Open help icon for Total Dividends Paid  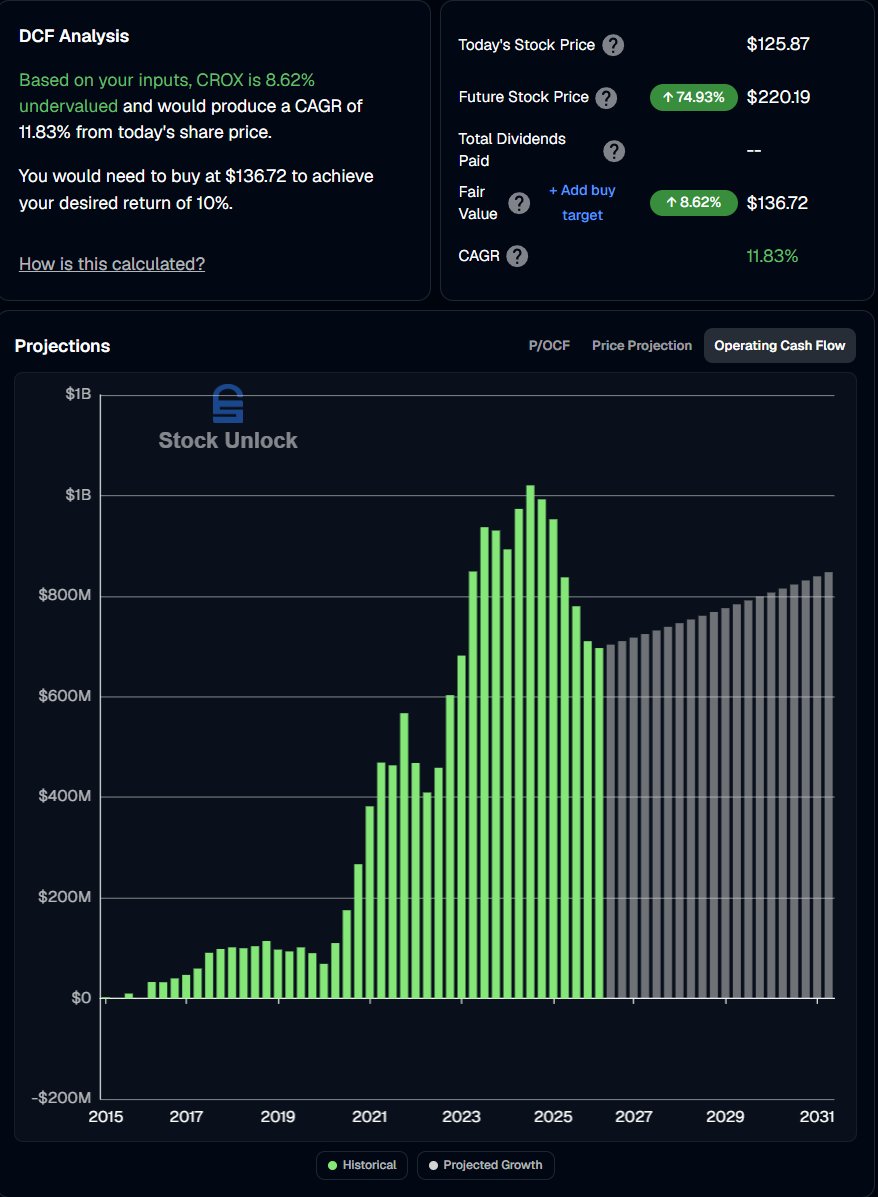point(614,150)
